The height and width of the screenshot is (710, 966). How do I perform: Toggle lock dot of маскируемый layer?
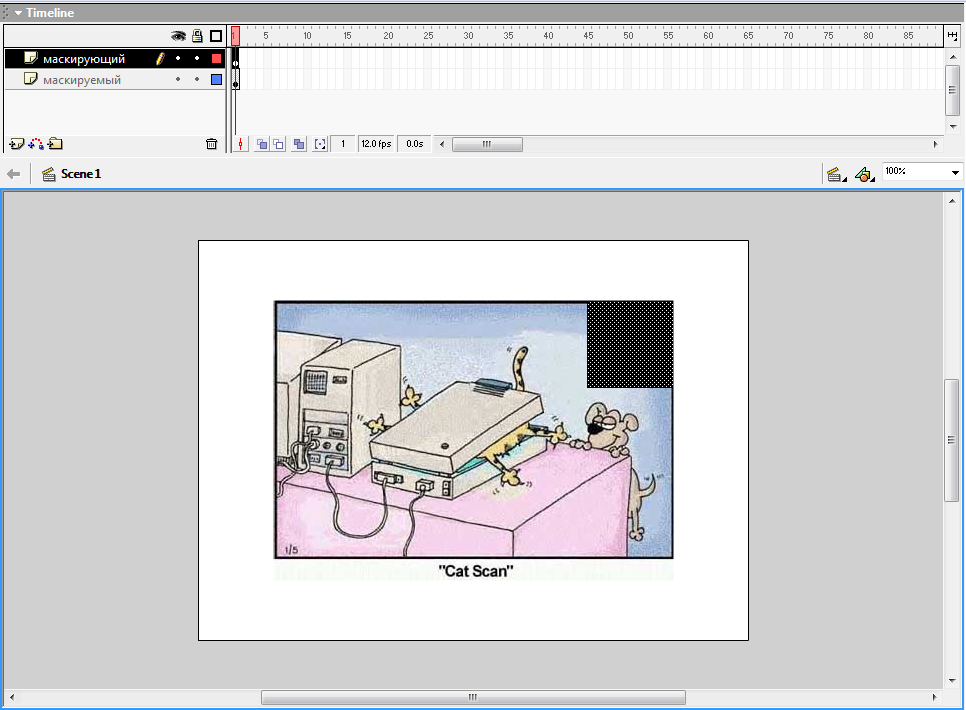(x=197, y=80)
